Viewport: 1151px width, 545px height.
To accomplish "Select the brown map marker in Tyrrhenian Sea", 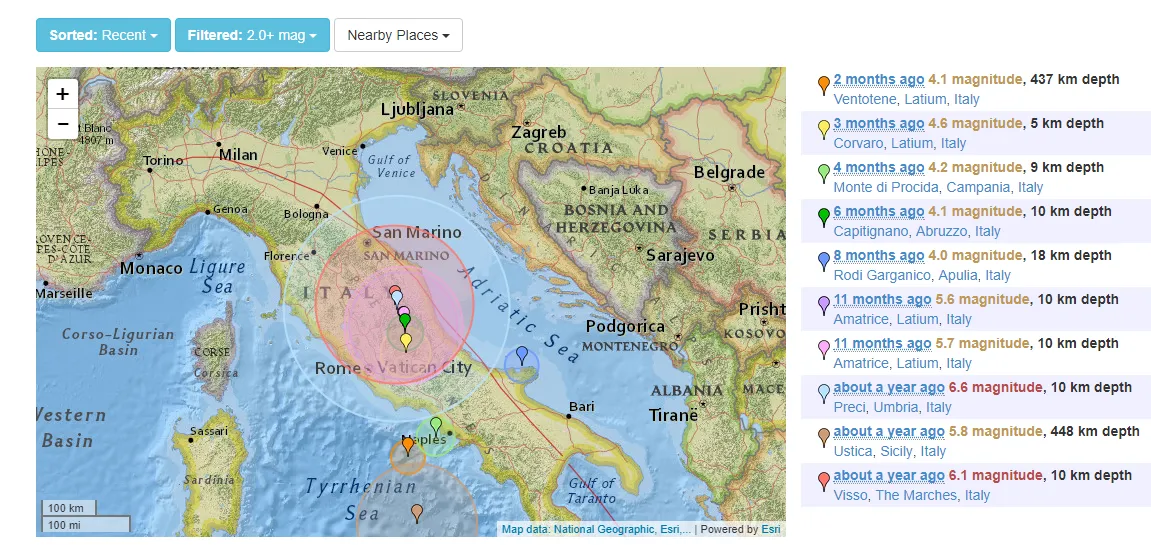I will [x=417, y=513].
